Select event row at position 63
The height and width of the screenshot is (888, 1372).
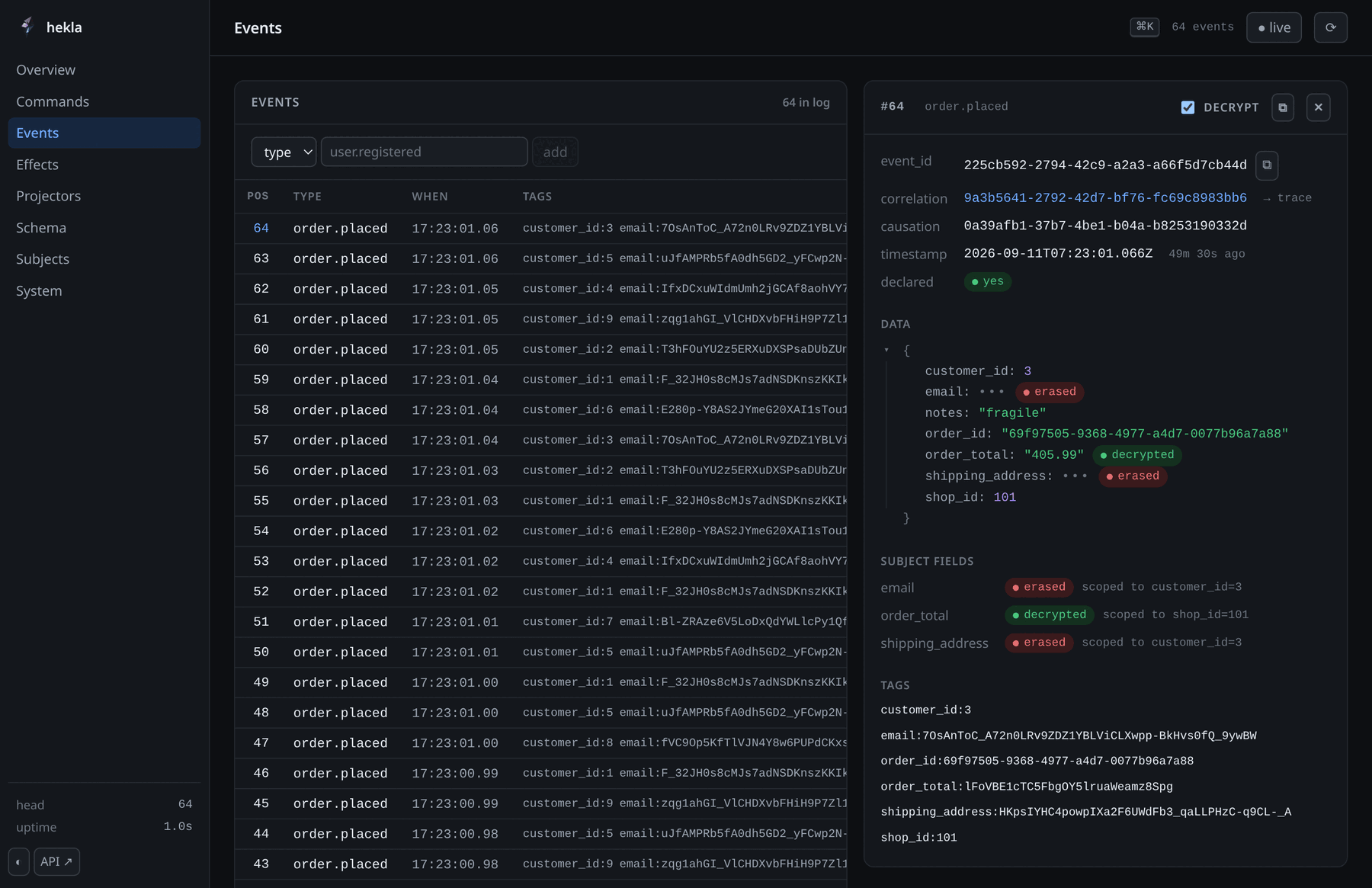coord(540,259)
